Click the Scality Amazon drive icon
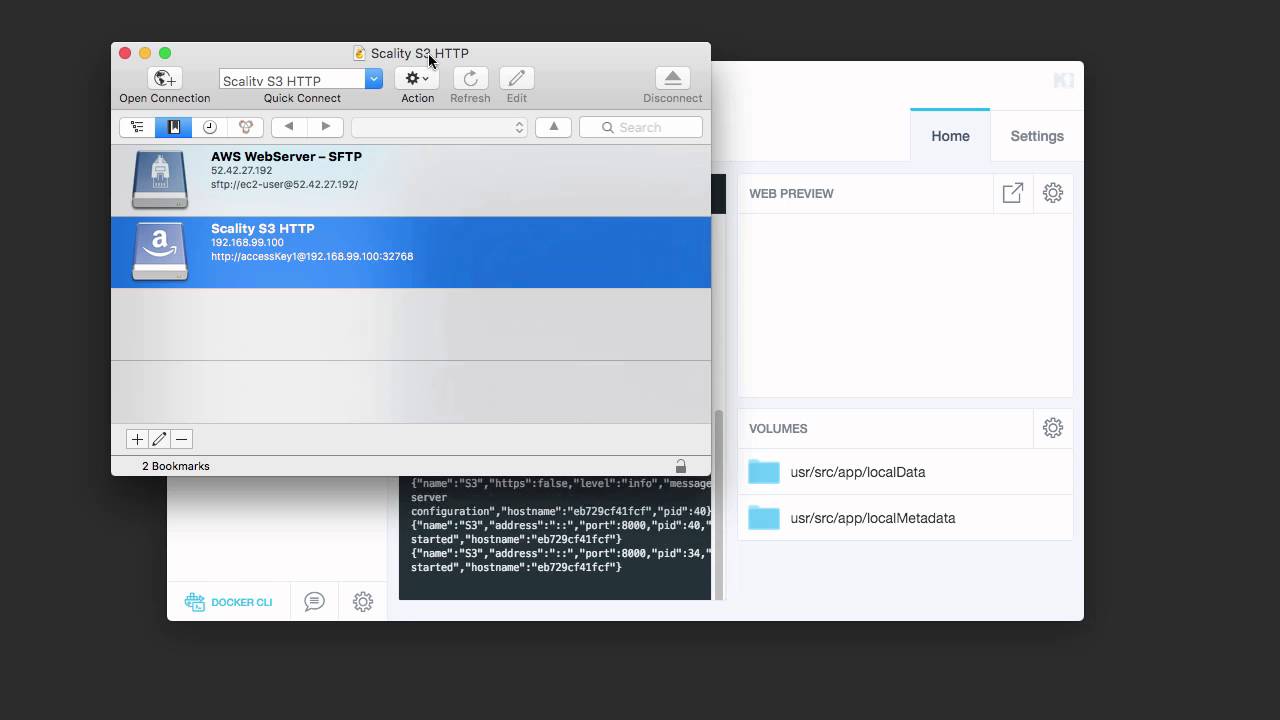 click(160, 252)
